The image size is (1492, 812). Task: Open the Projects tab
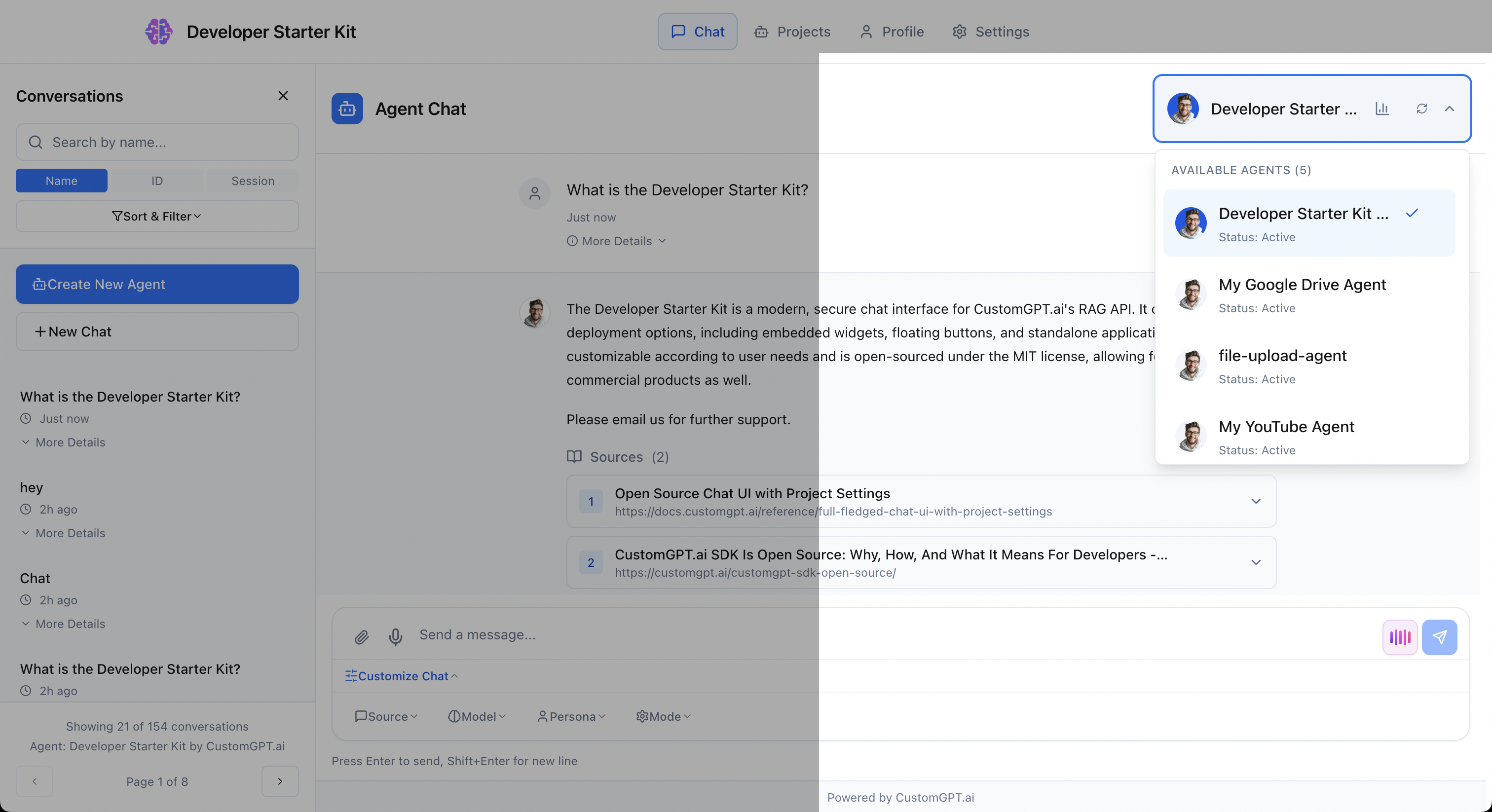coord(792,31)
